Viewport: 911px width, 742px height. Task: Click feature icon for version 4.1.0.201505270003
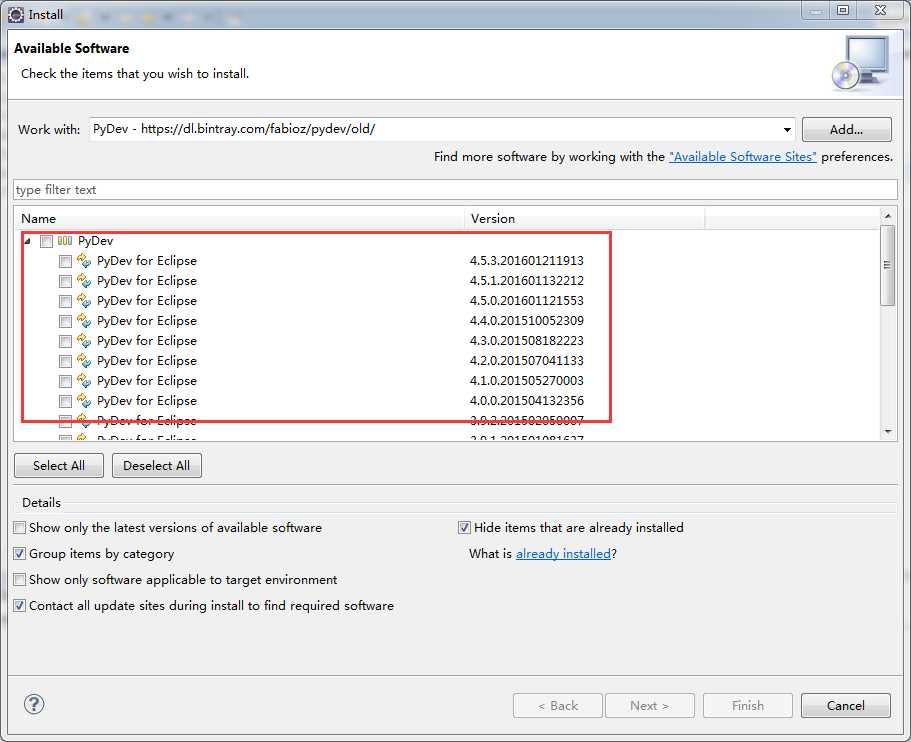tap(84, 381)
